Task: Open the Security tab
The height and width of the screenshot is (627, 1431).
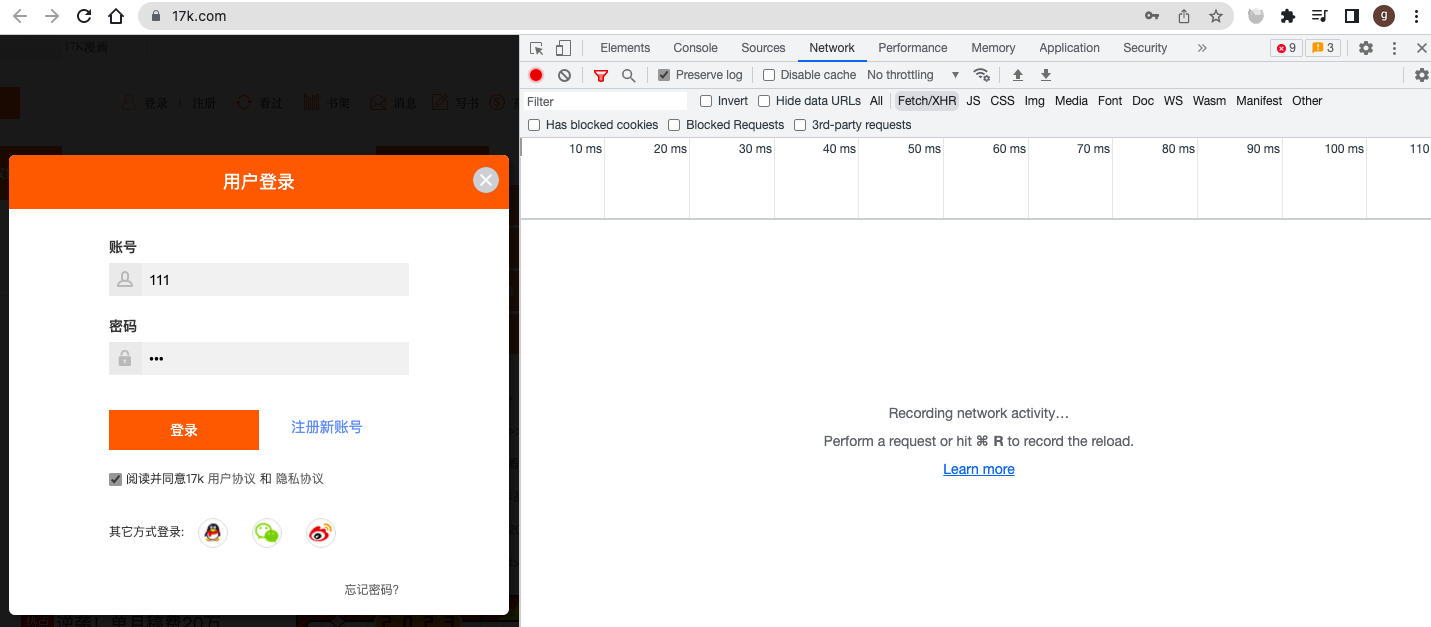Action: tap(1145, 48)
